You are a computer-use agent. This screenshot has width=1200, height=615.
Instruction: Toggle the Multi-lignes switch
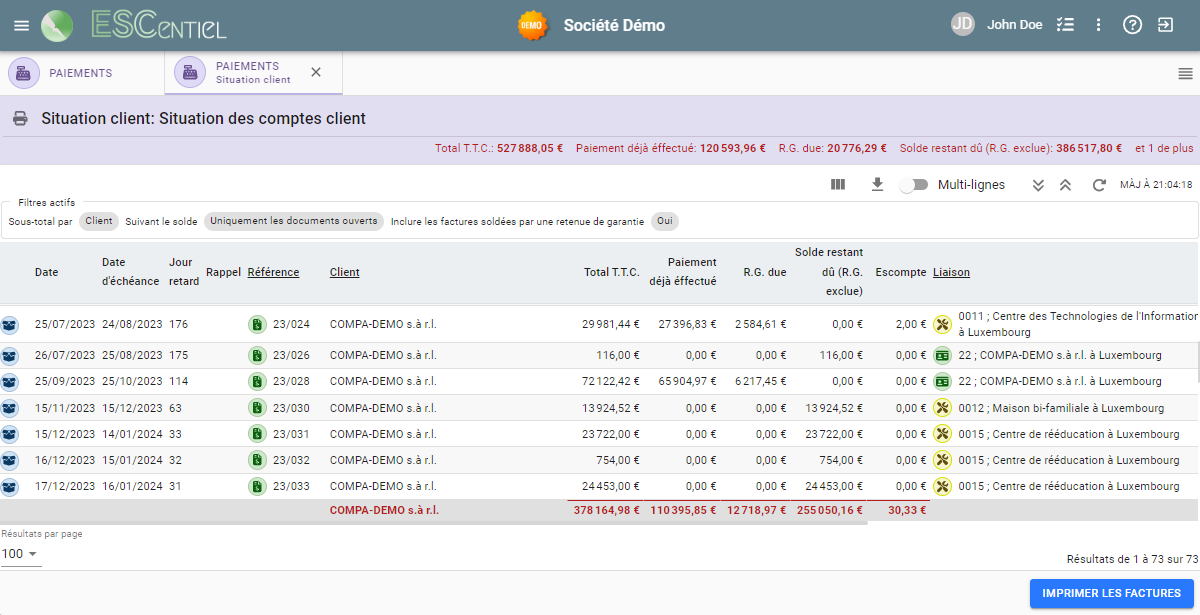point(913,185)
